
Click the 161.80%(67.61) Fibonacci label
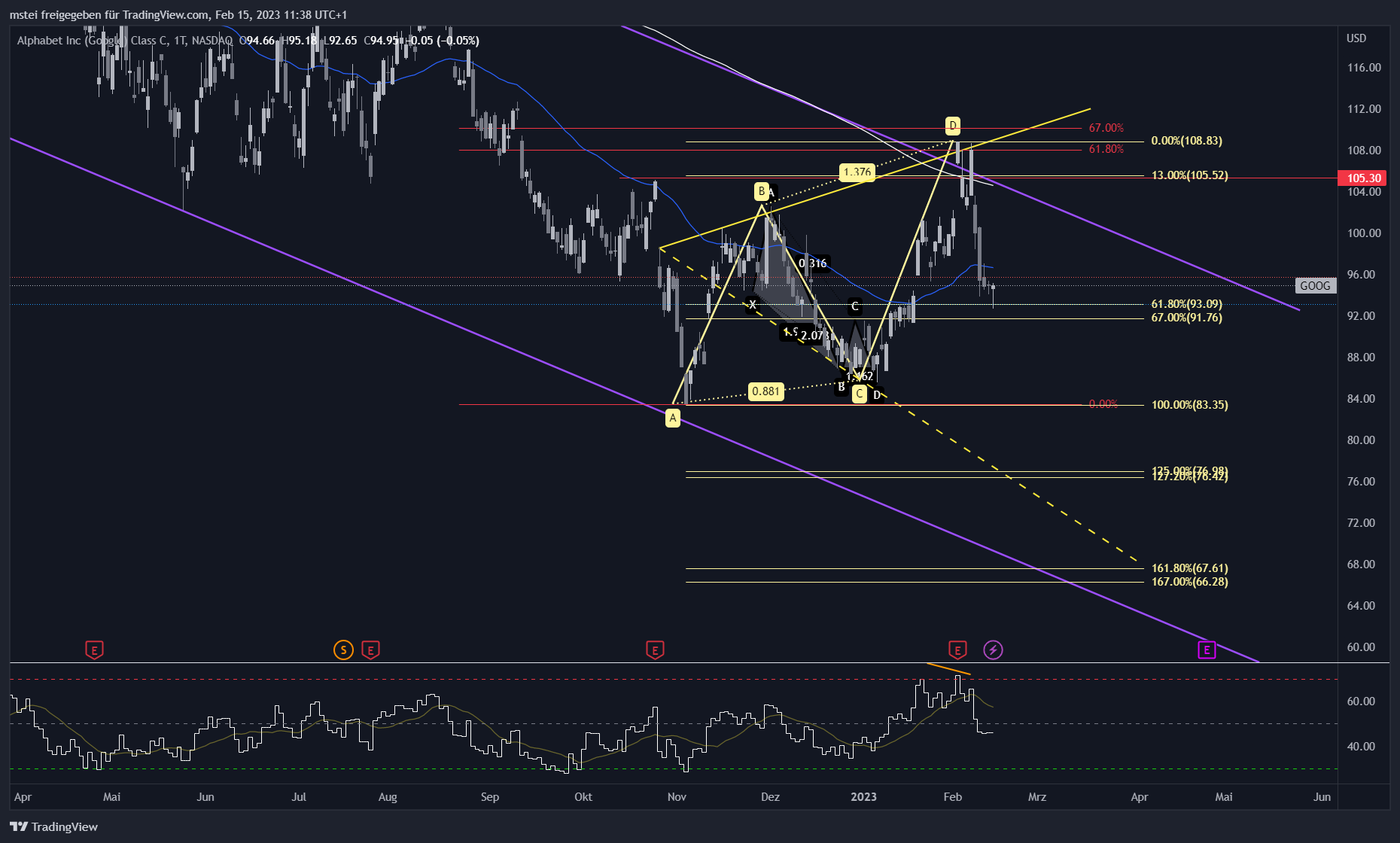[1190, 568]
